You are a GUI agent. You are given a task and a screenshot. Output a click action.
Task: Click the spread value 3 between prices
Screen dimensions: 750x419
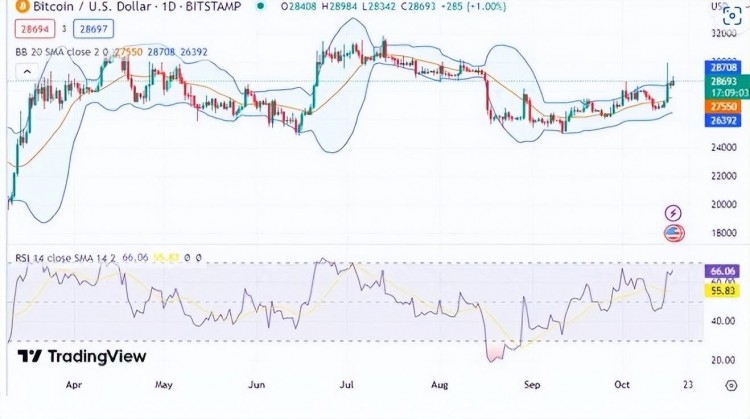pos(64,29)
